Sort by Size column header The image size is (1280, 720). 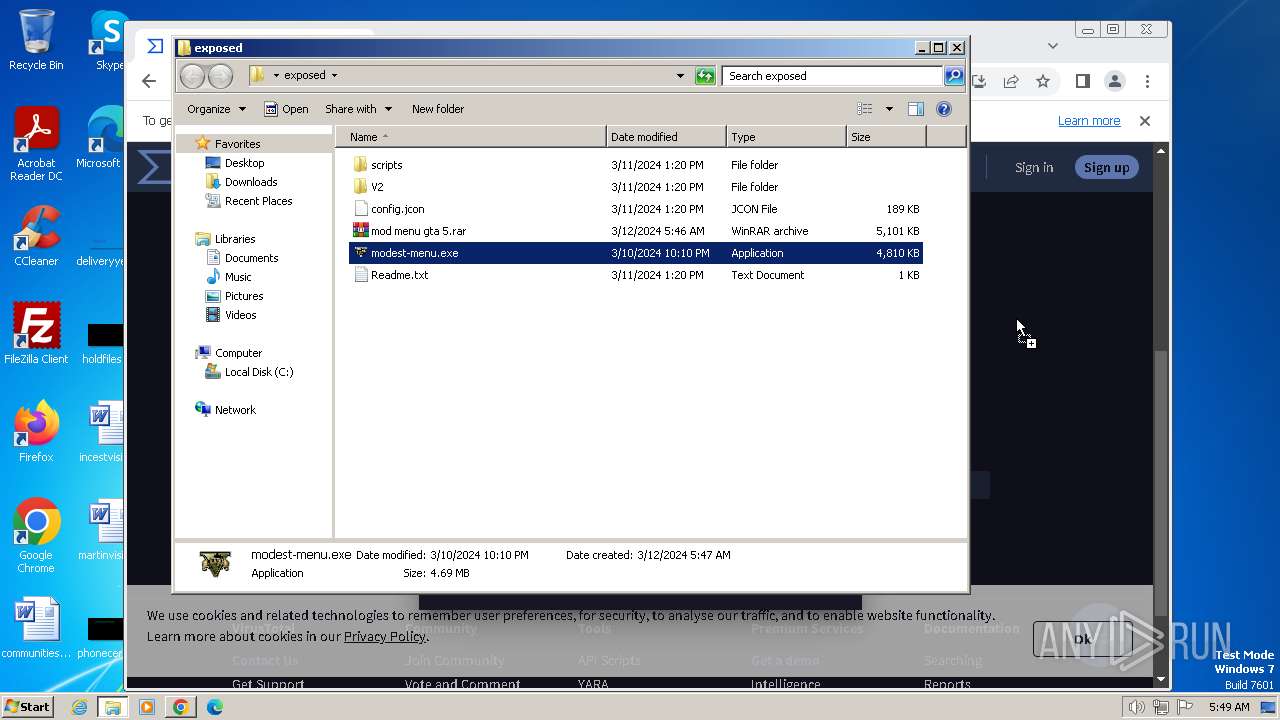coord(886,137)
